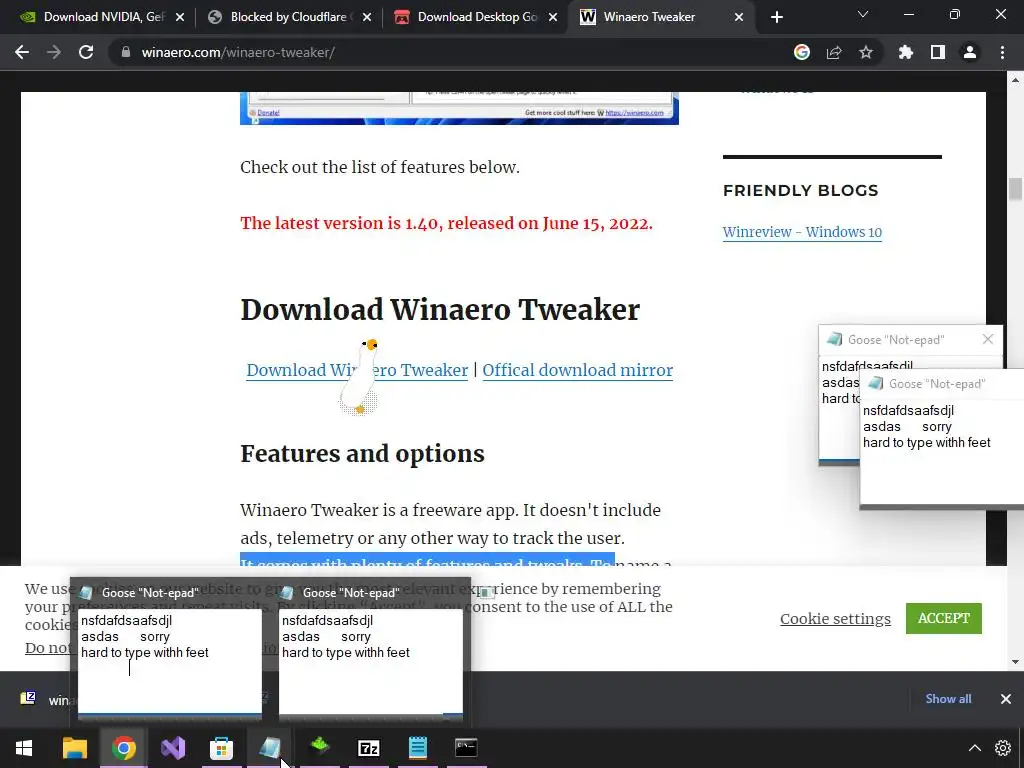Open Cookie settings
The width and height of the screenshot is (1024, 768).
pyautogui.click(x=835, y=618)
